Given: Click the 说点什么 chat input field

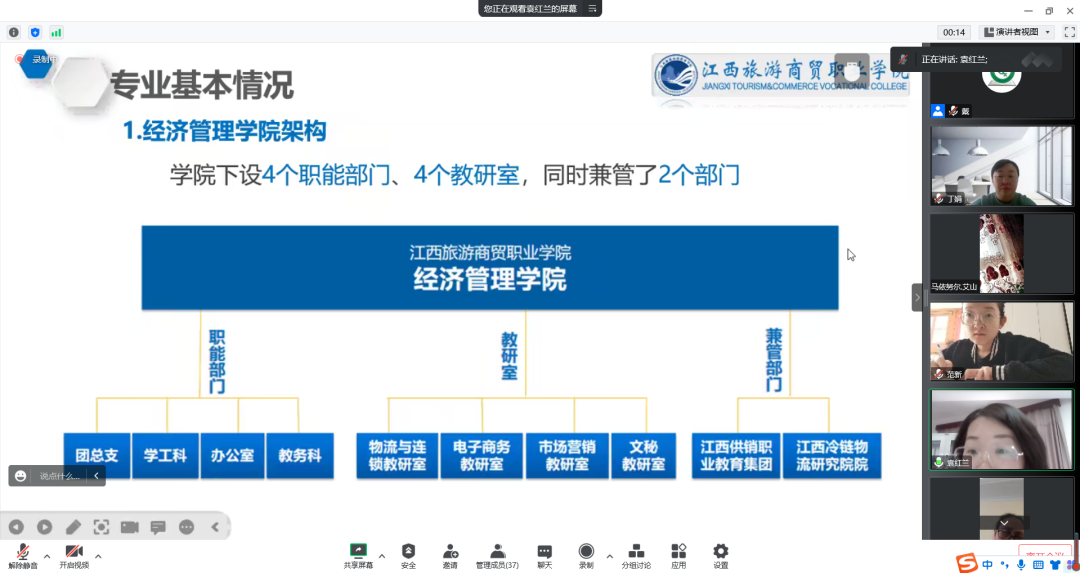Looking at the screenshot, I should point(60,476).
